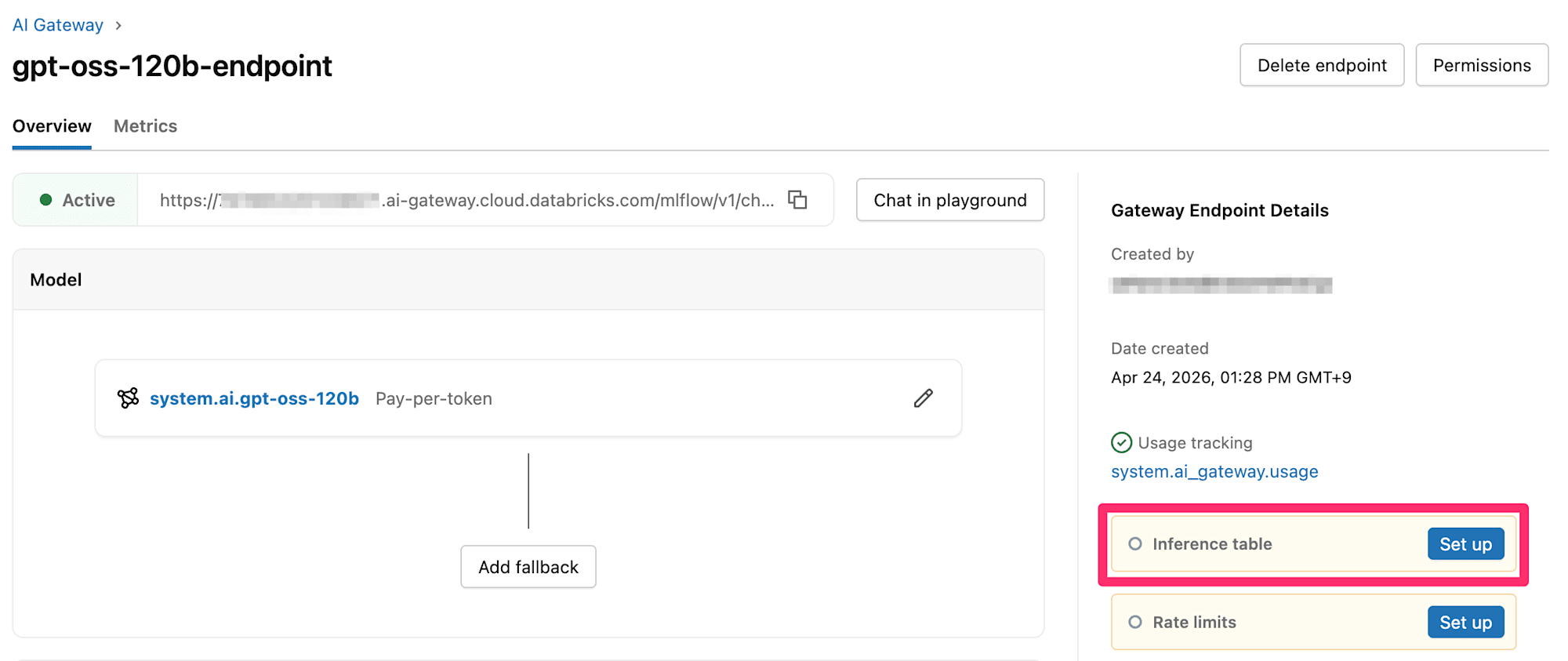The height and width of the screenshot is (661, 1568).
Task: Click the Add fallback button
Action: pos(528,567)
